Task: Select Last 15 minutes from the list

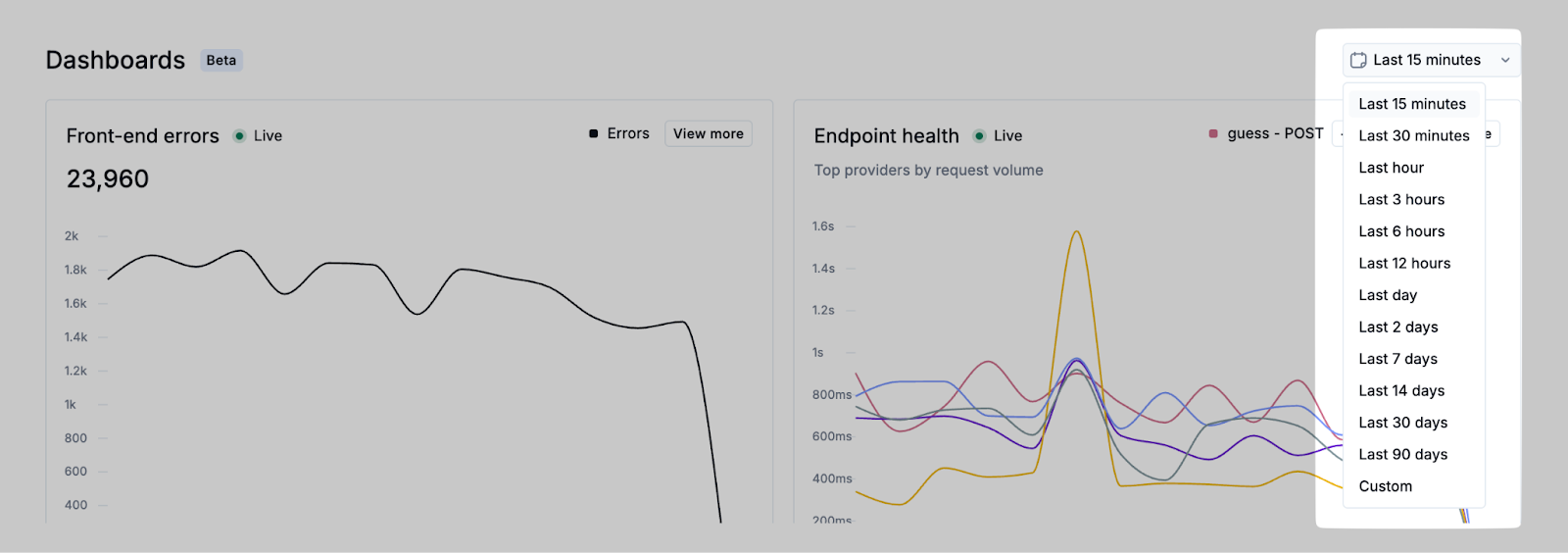Action: click(1412, 104)
